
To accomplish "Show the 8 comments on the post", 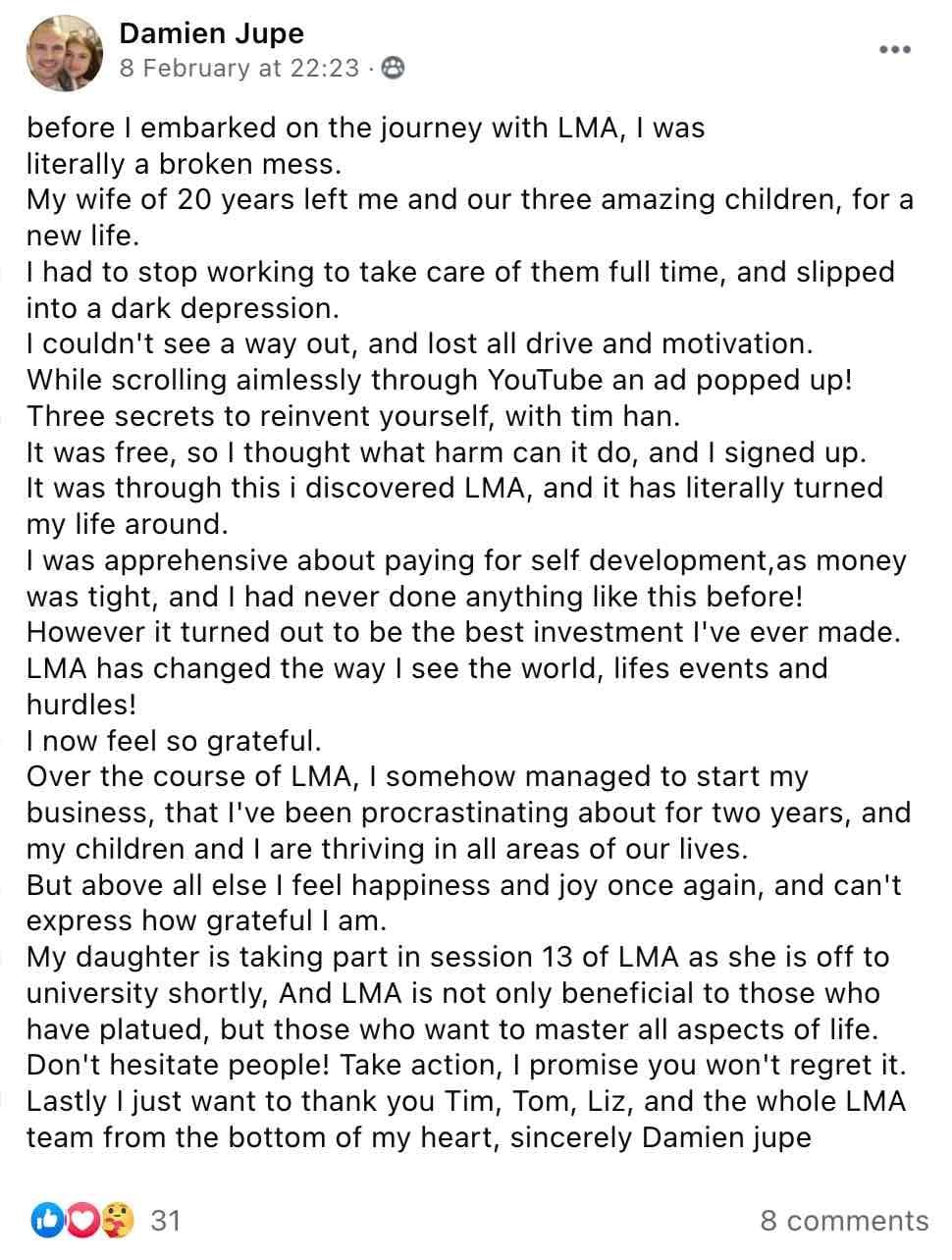I will 843,1220.
